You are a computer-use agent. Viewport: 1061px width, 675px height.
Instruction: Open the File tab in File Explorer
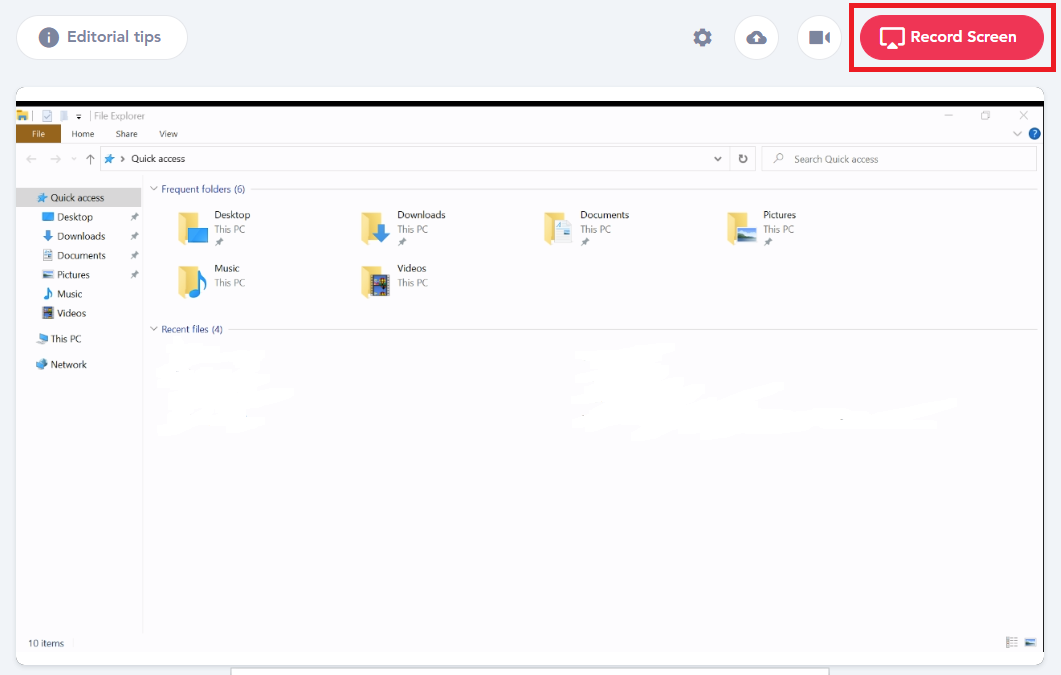[x=39, y=134]
